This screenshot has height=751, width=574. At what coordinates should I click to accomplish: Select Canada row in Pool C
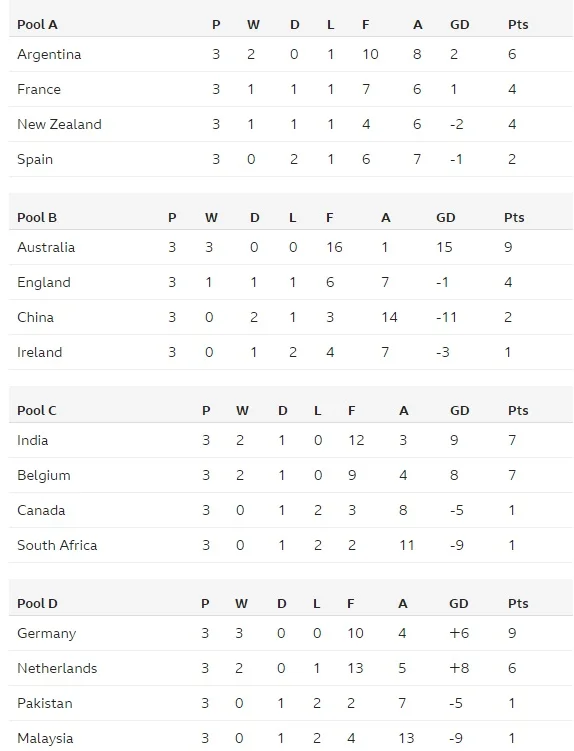[x=291, y=510]
